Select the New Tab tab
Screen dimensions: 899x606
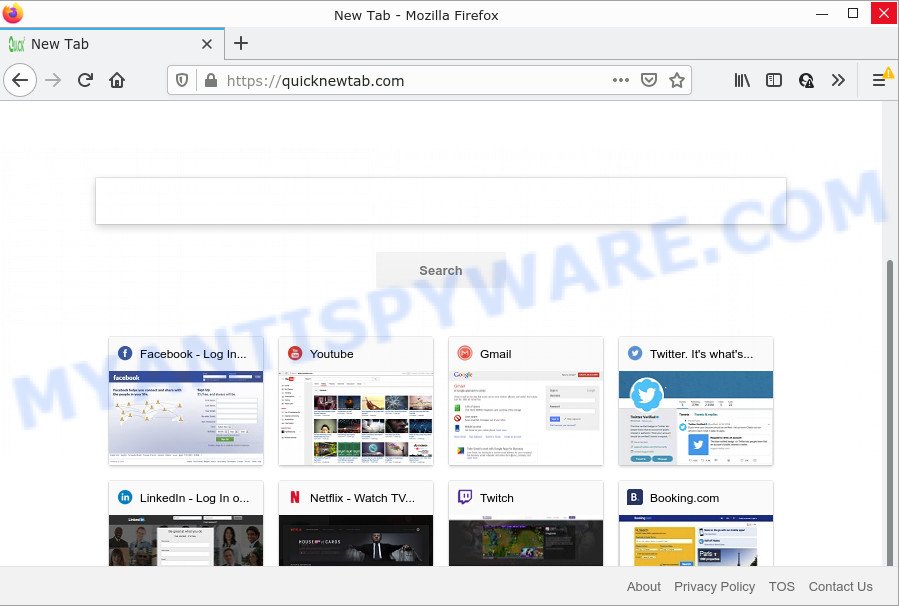[x=112, y=44]
